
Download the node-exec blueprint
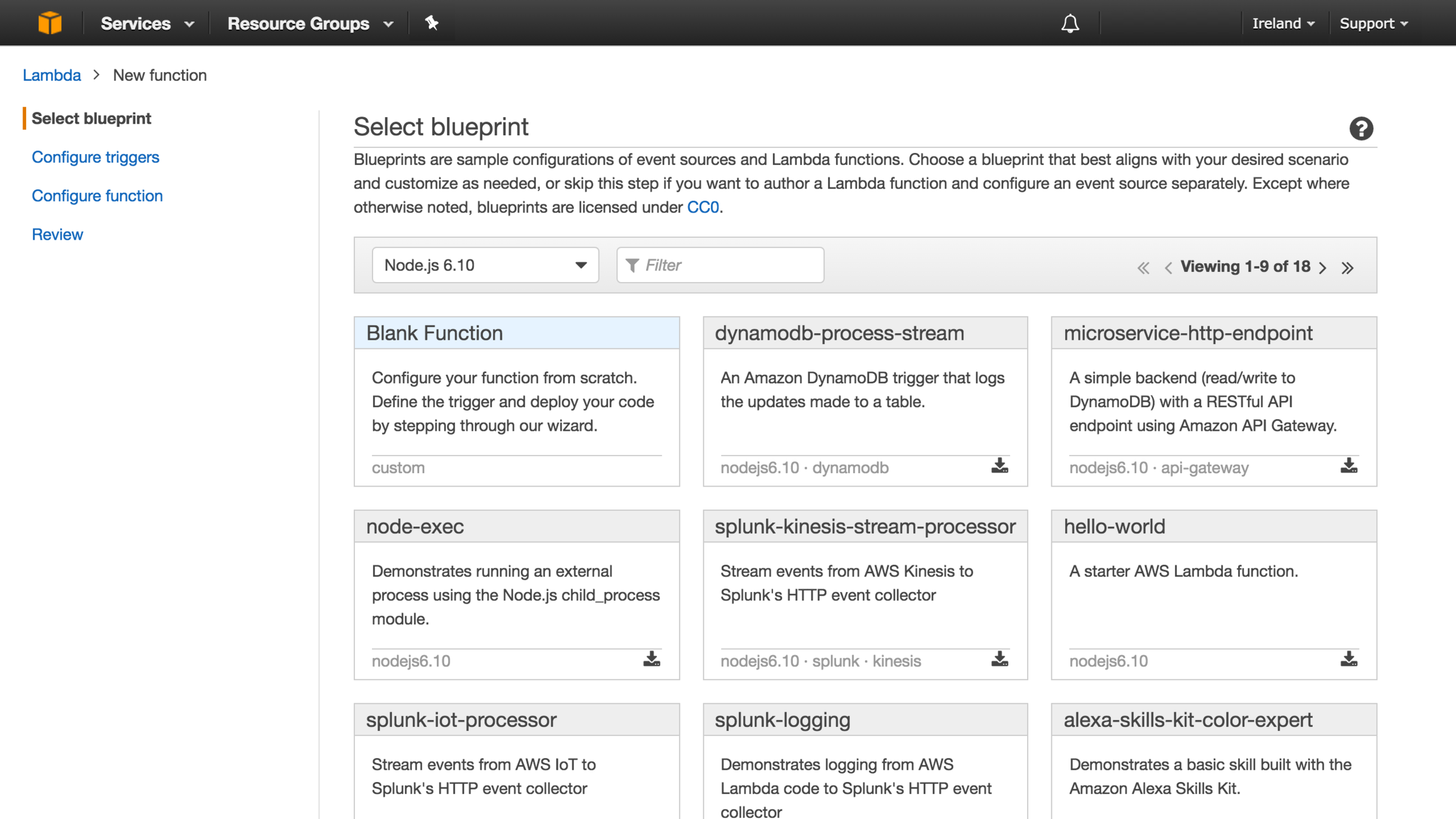click(x=652, y=659)
